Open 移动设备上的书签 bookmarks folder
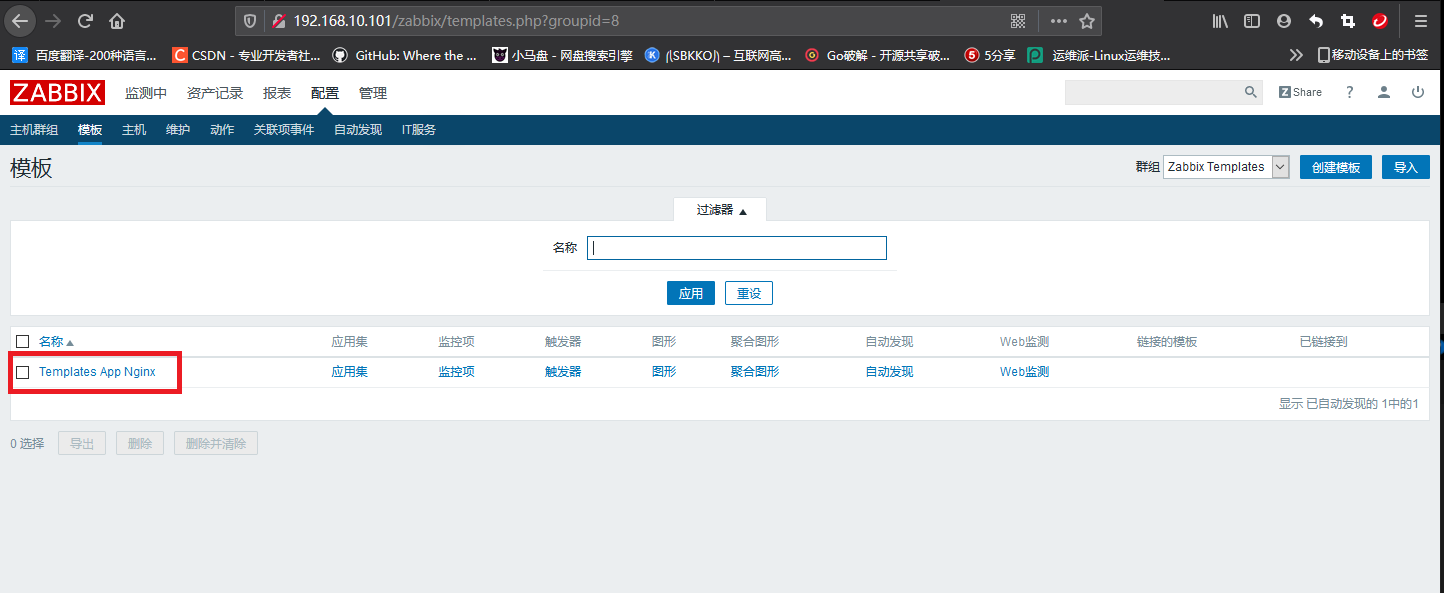This screenshot has height=593, width=1444. coord(1373,55)
